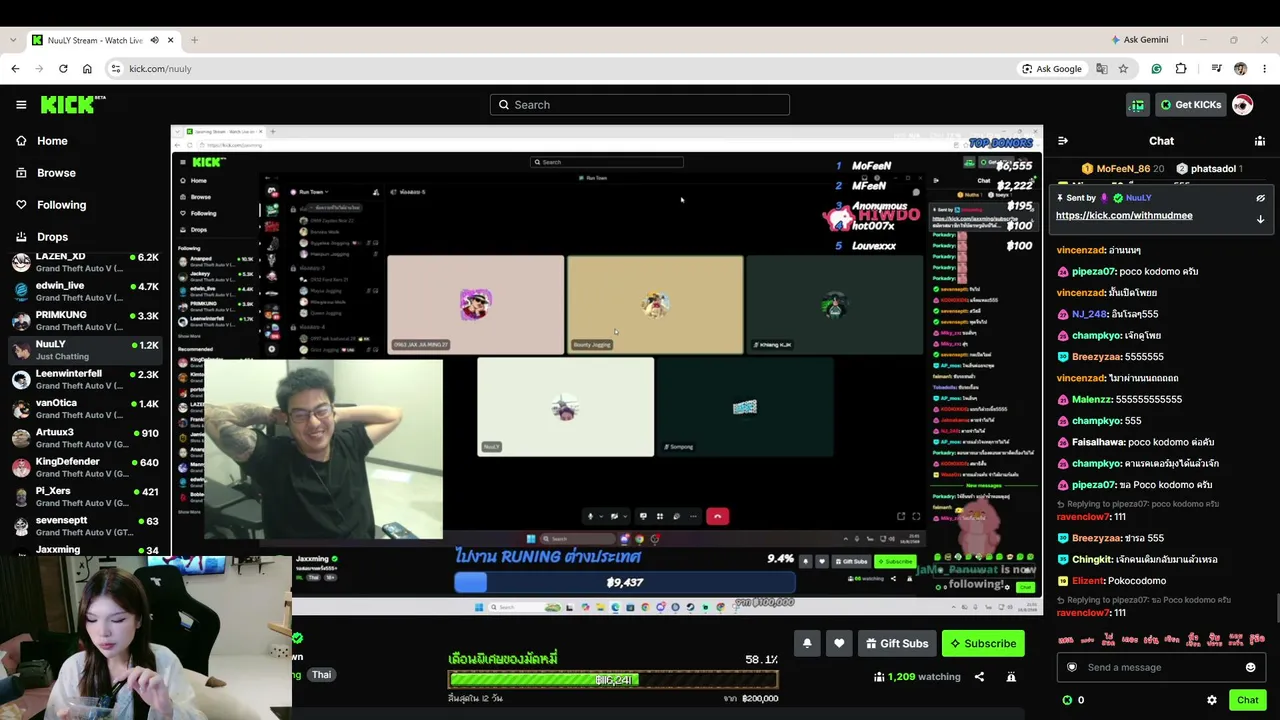Focus the Kick search field

point(640,105)
